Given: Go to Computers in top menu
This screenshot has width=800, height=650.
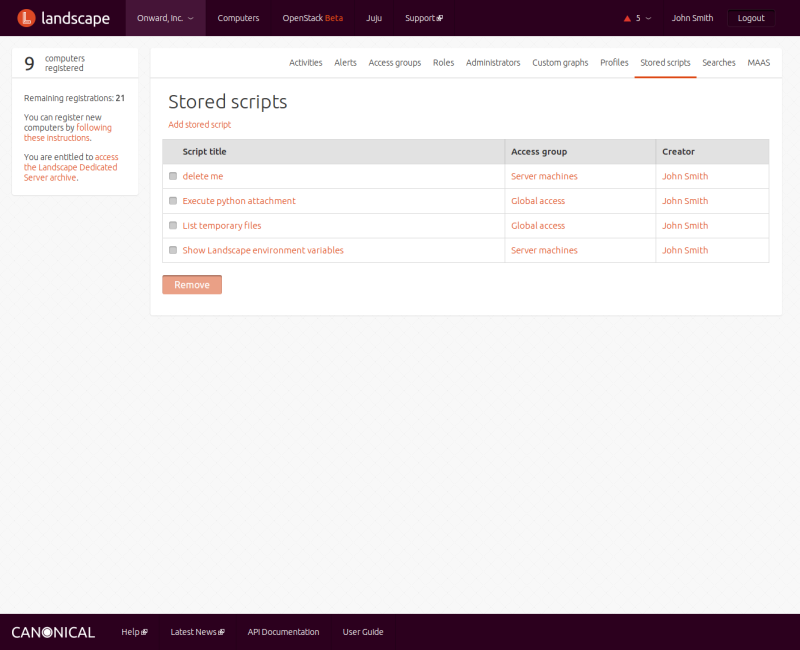Looking at the screenshot, I should [x=238, y=18].
